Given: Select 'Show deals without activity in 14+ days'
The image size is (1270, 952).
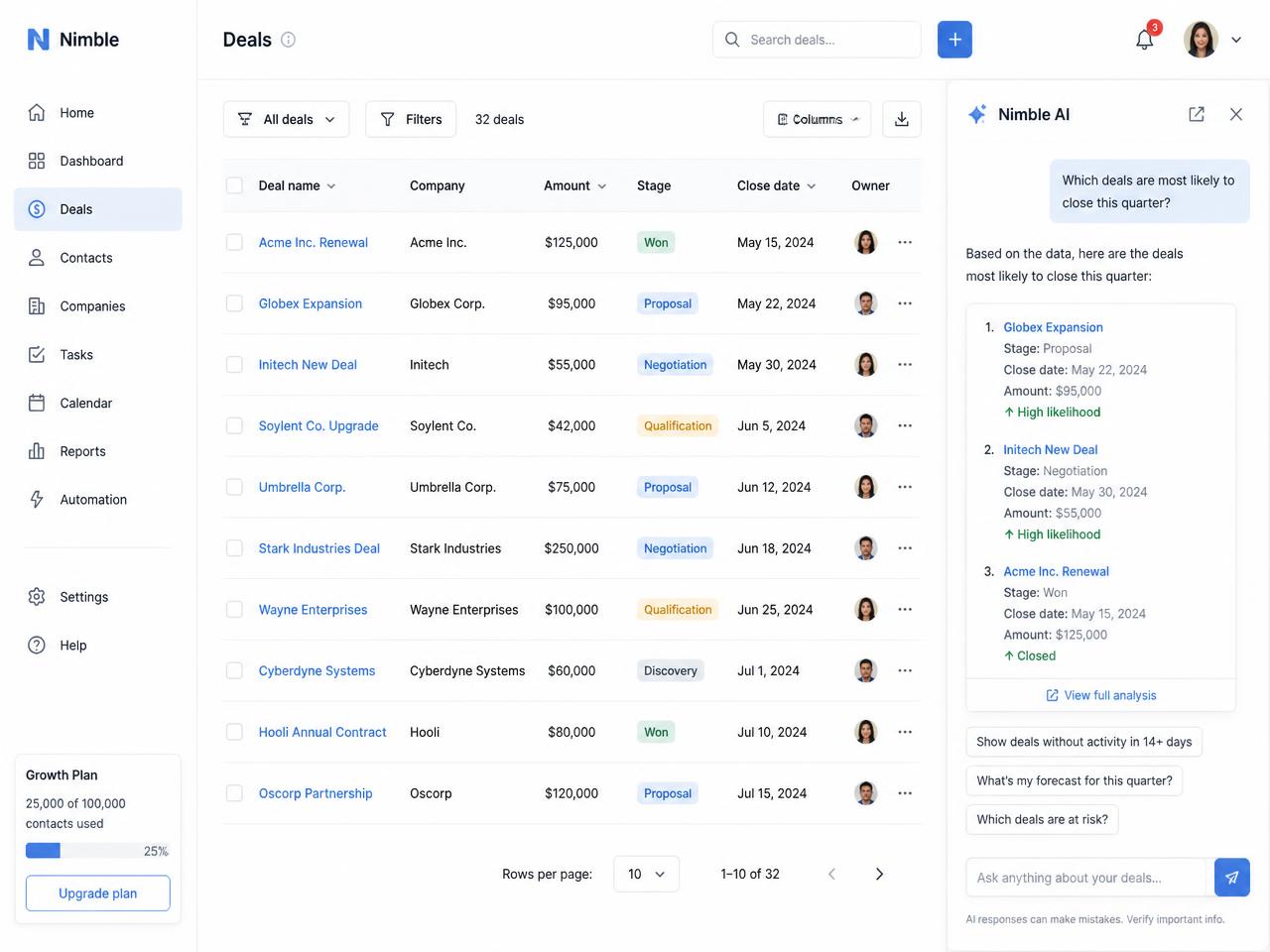Looking at the screenshot, I should coord(1083,742).
